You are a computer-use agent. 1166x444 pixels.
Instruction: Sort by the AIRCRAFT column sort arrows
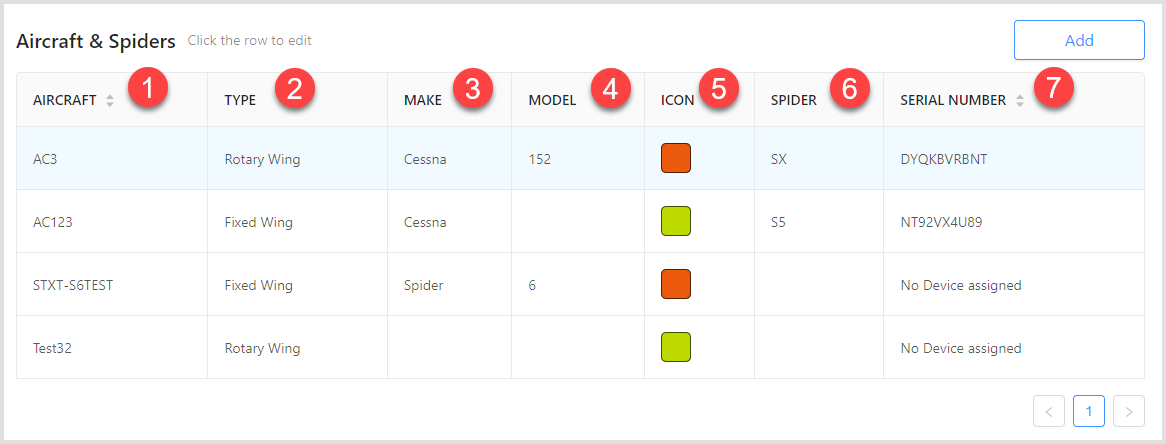tap(110, 100)
